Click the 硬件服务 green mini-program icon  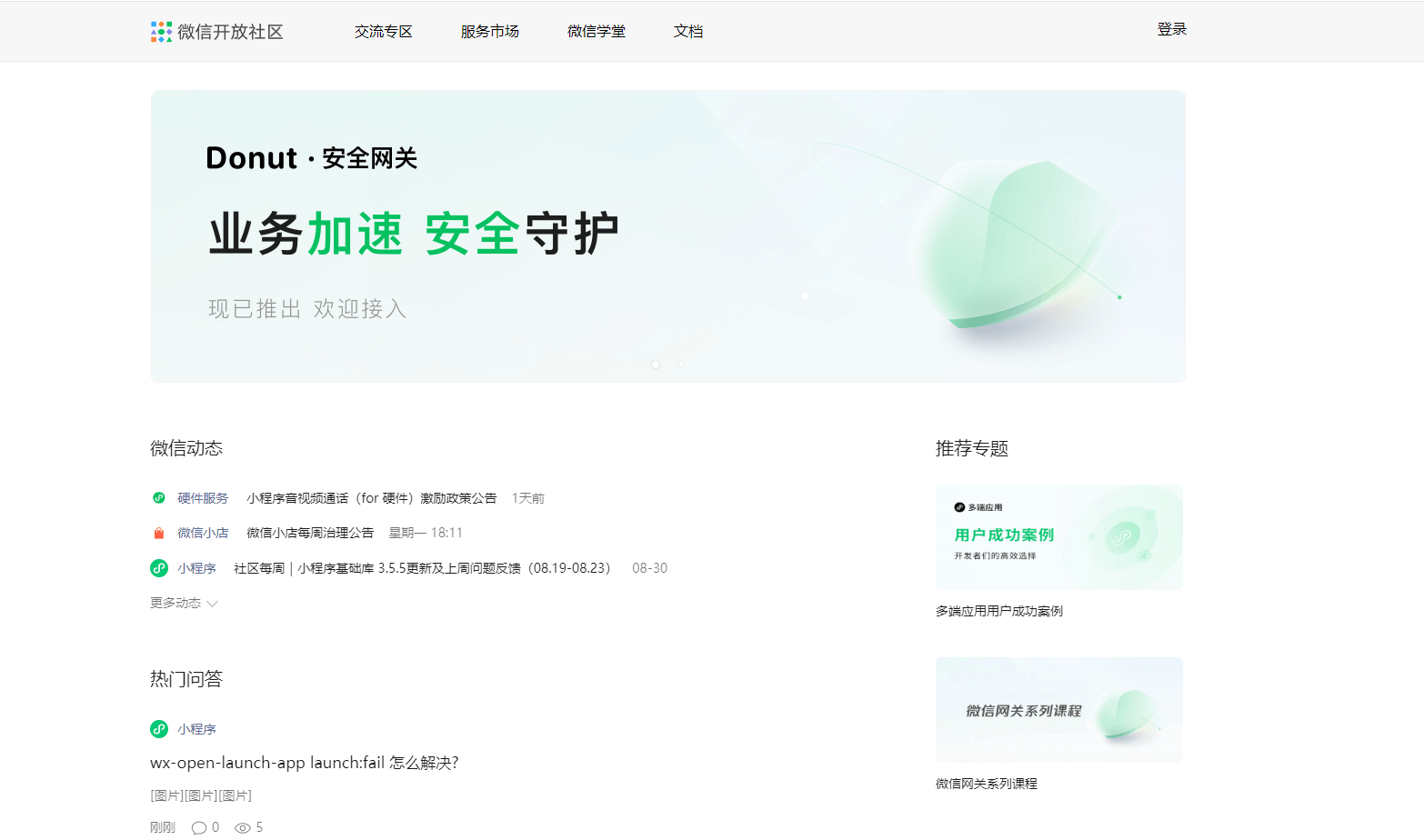[x=159, y=497]
